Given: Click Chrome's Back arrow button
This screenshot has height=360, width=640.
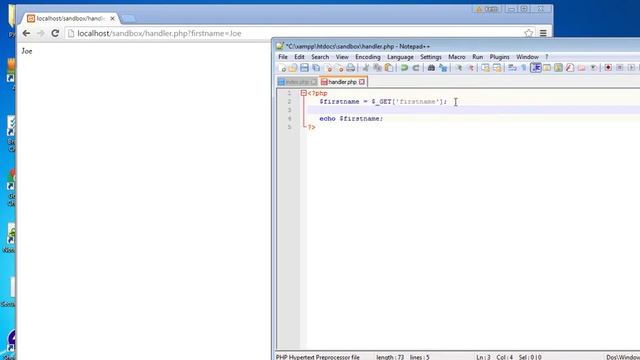Looking at the screenshot, I should [x=26, y=33].
